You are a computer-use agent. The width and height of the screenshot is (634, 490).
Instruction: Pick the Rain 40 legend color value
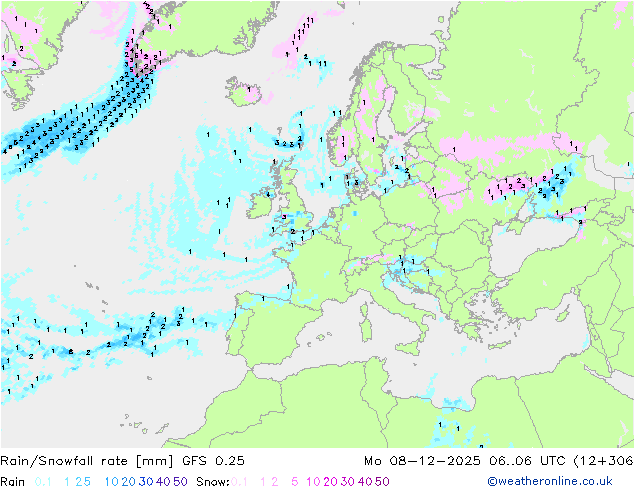pos(163,482)
